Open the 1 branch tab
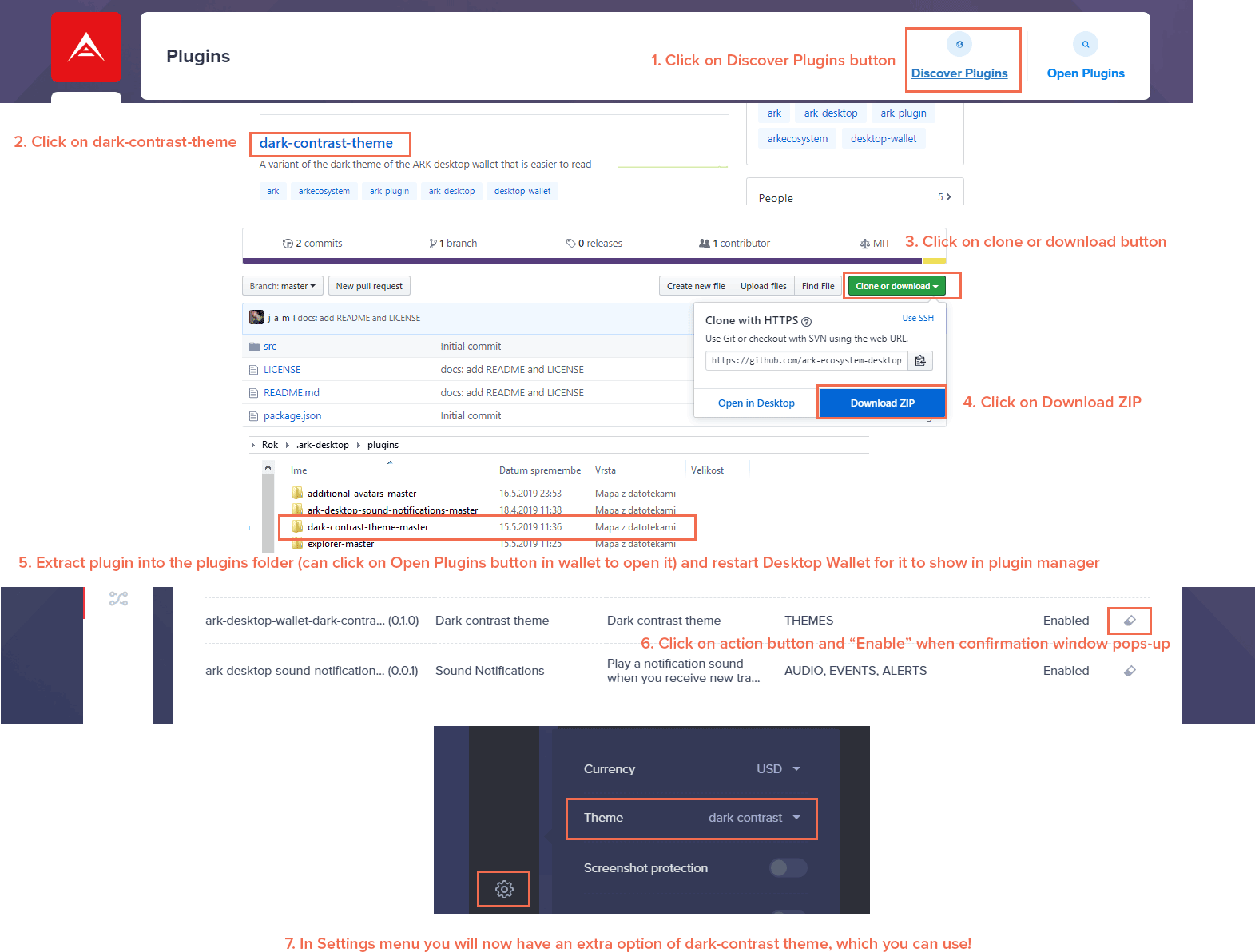Viewport: 1255px width, 952px height. coord(453,244)
